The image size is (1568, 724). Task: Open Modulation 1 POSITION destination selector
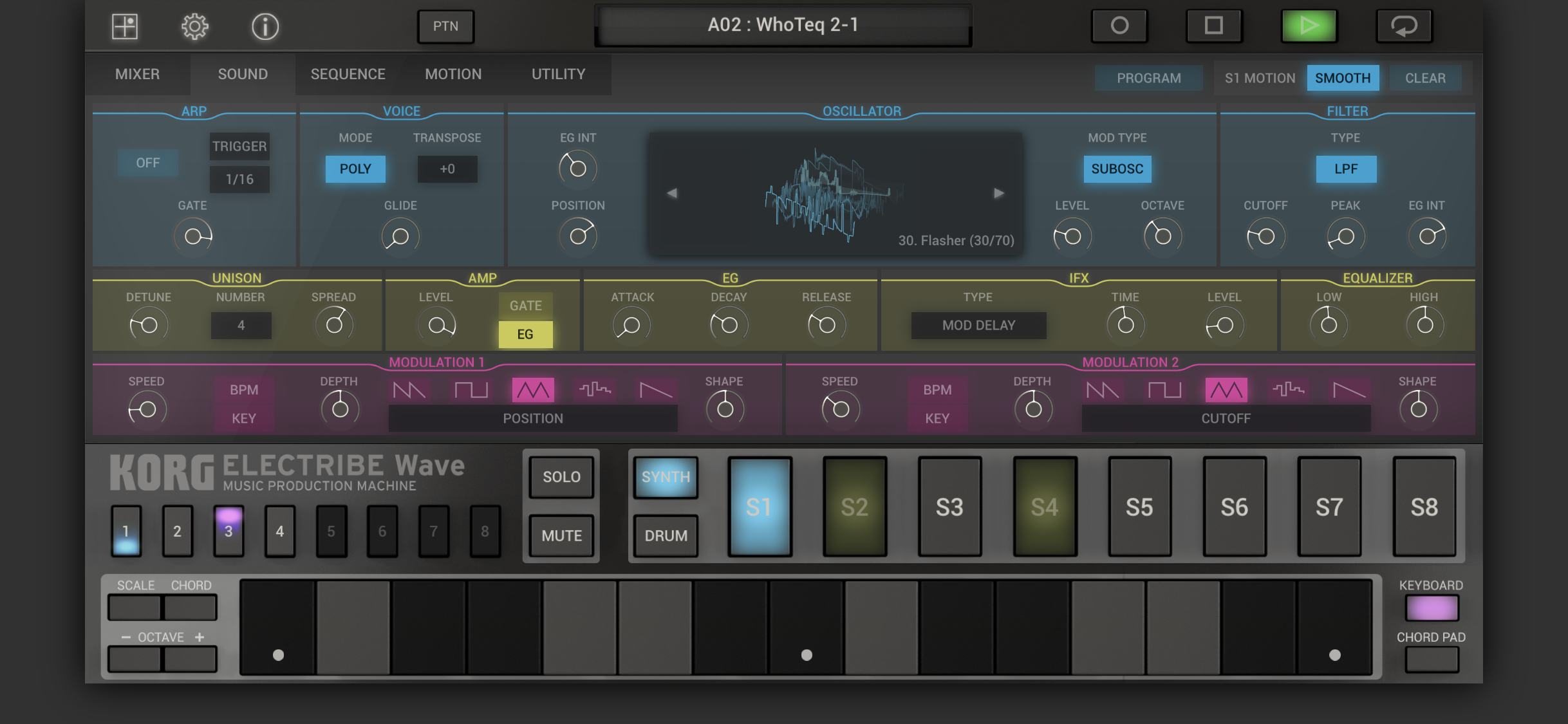point(533,418)
